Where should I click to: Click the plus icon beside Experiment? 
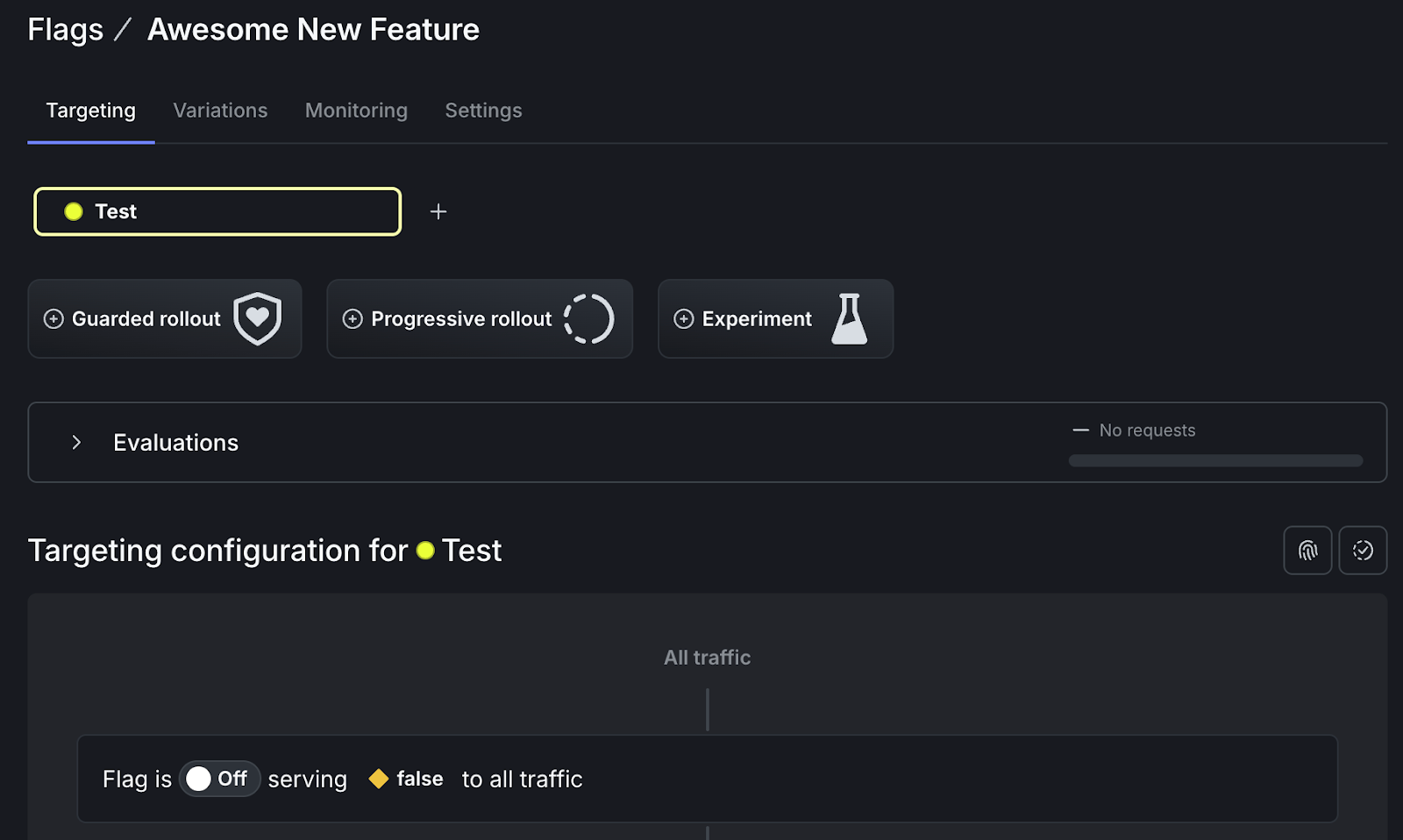click(683, 318)
